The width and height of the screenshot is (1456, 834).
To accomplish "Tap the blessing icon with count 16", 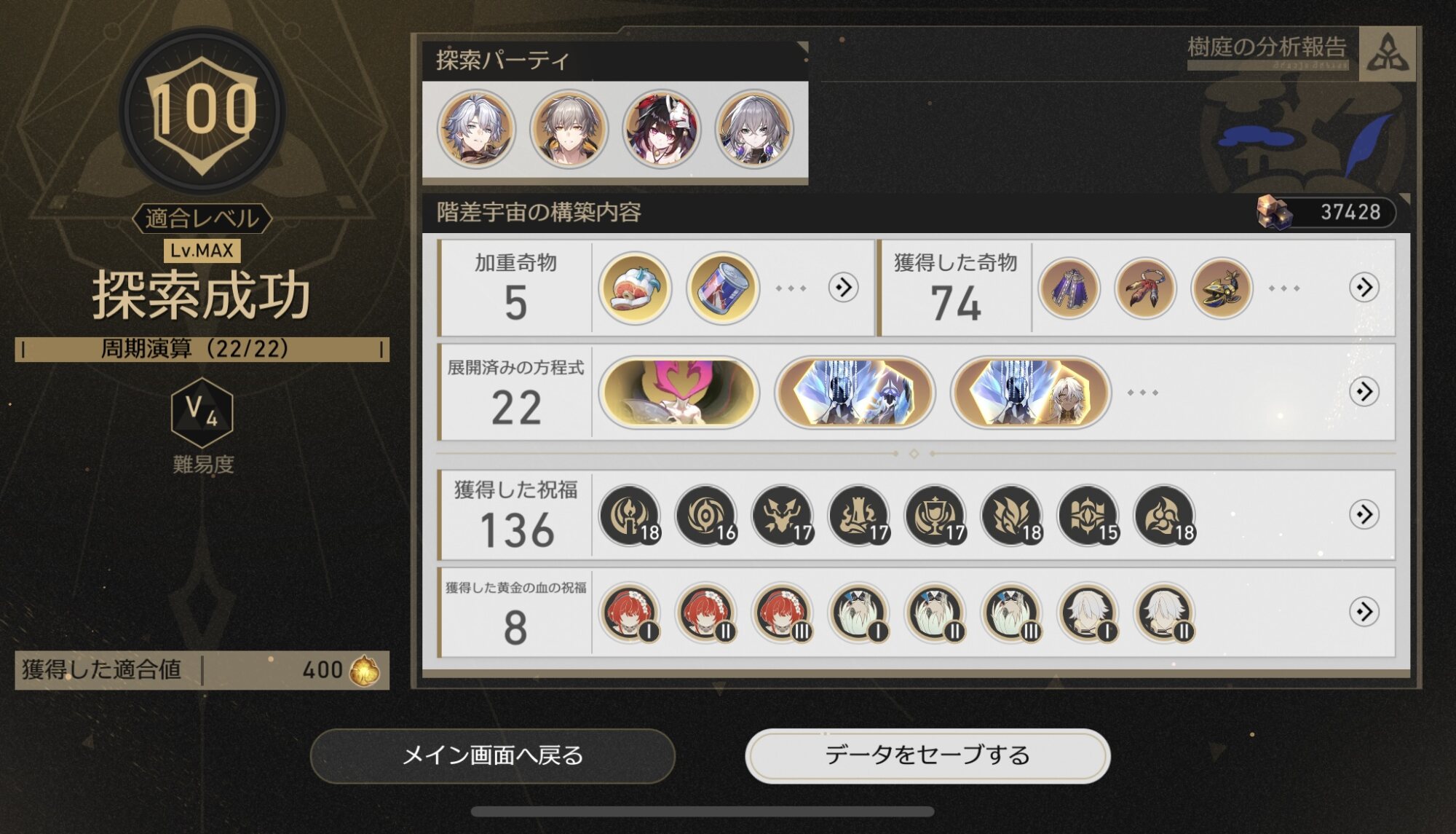I will (707, 515).
